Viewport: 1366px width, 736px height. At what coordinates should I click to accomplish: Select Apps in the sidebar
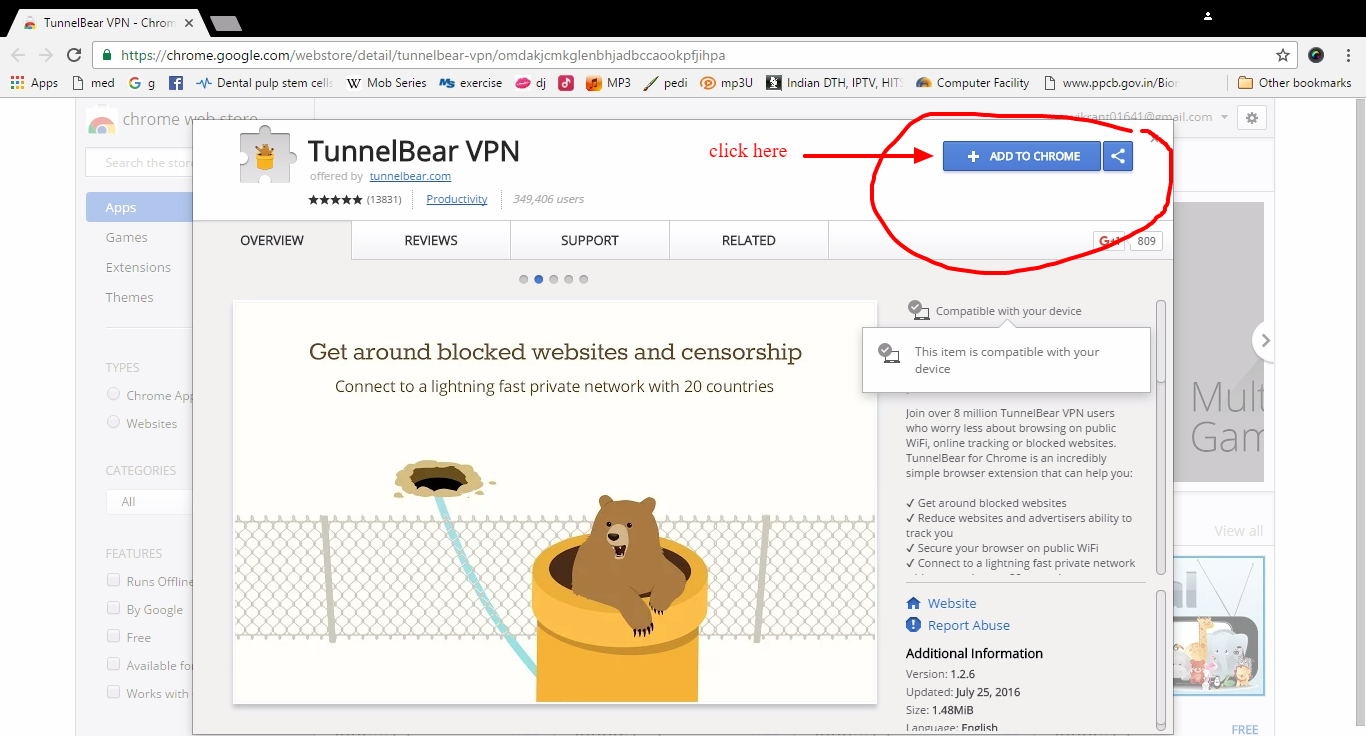coord(139,207)
